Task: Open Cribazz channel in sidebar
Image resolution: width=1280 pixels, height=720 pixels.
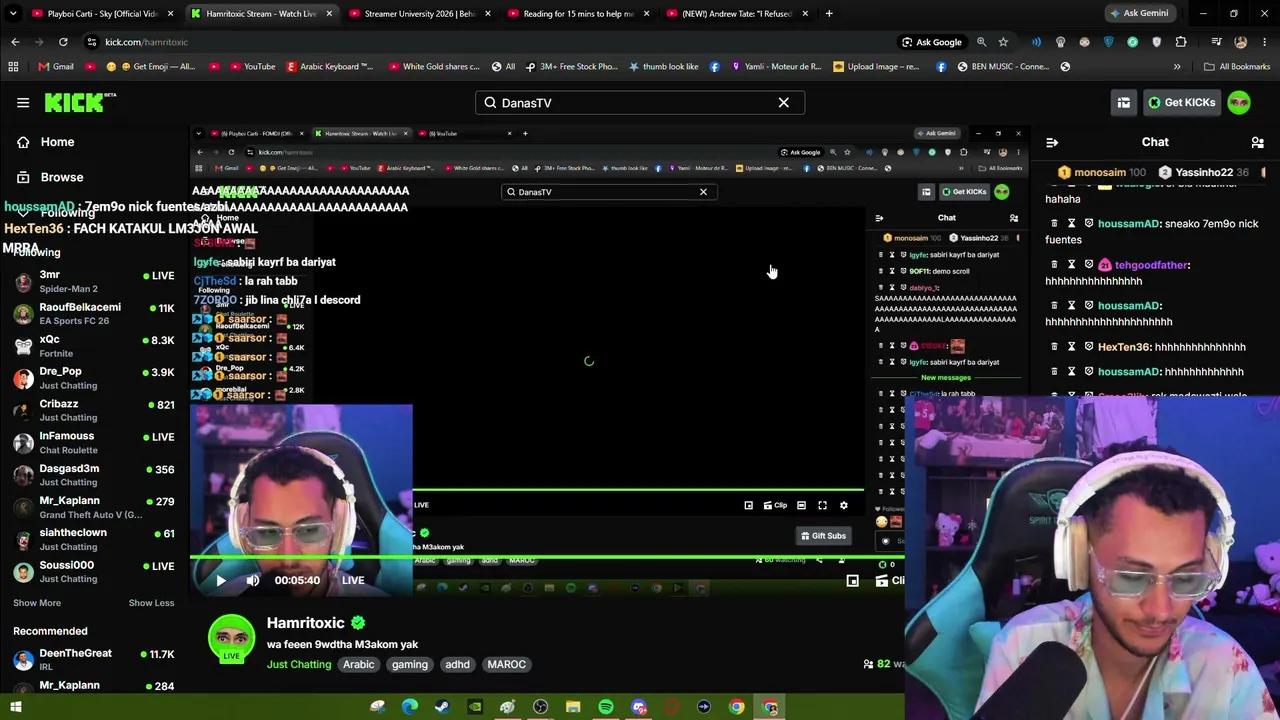Action: 94,410
